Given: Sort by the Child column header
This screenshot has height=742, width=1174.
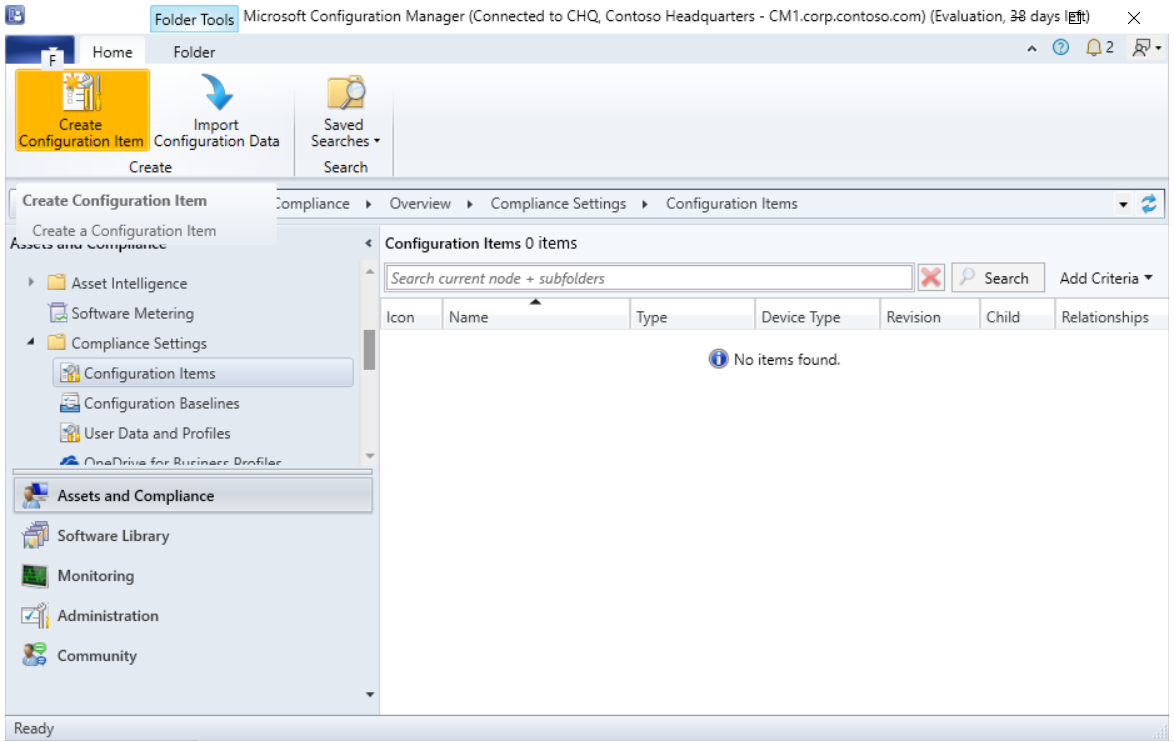Looking at the screenshot, I should [1017, 317].
